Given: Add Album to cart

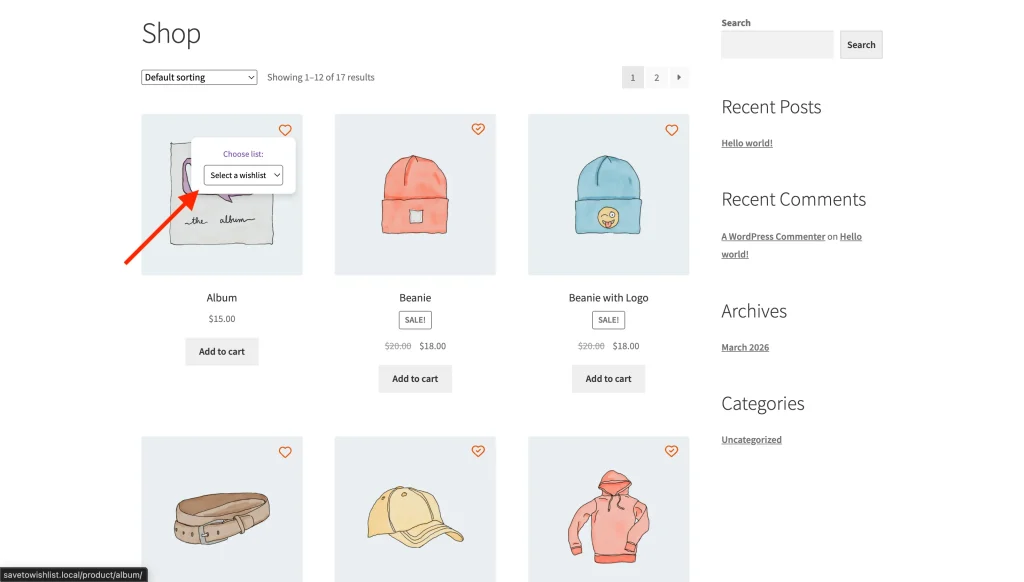Looking at the screenshot, I should point(222,351).
